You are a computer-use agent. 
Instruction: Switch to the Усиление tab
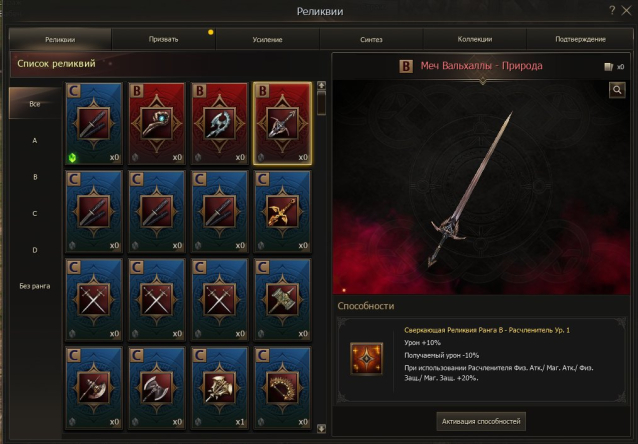coord(267,39)
